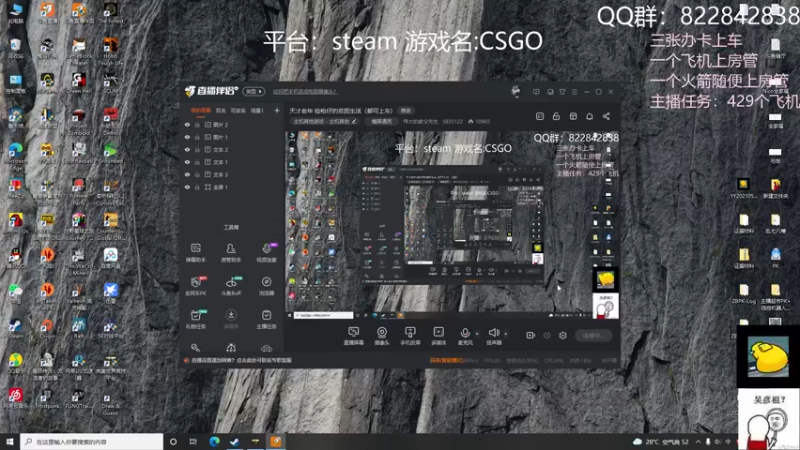Lock the 全屏 1 layer
This screenshot has width=800, height=450.
point(197,187)
